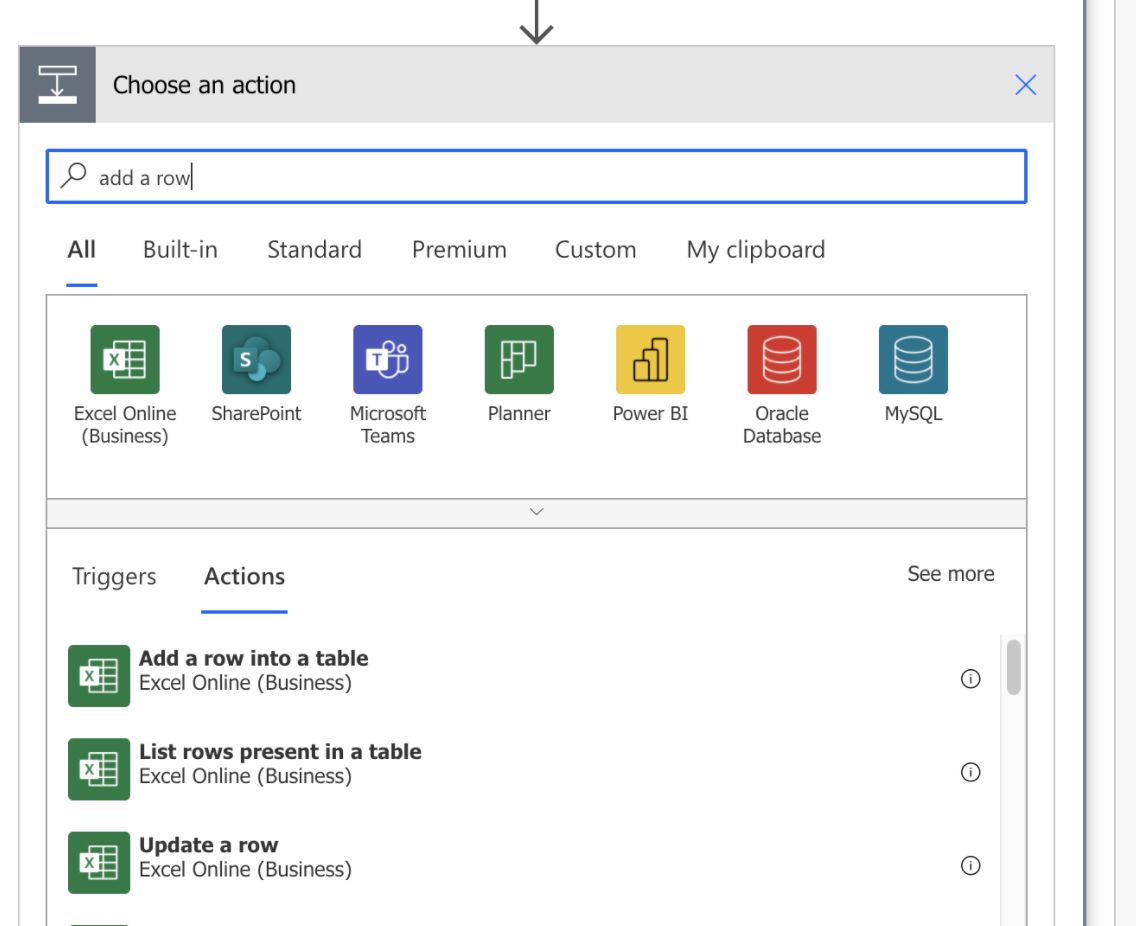The image size is (1136, 926).
Task: Open the My clipboard tab
Action: (x=756, y=250)
